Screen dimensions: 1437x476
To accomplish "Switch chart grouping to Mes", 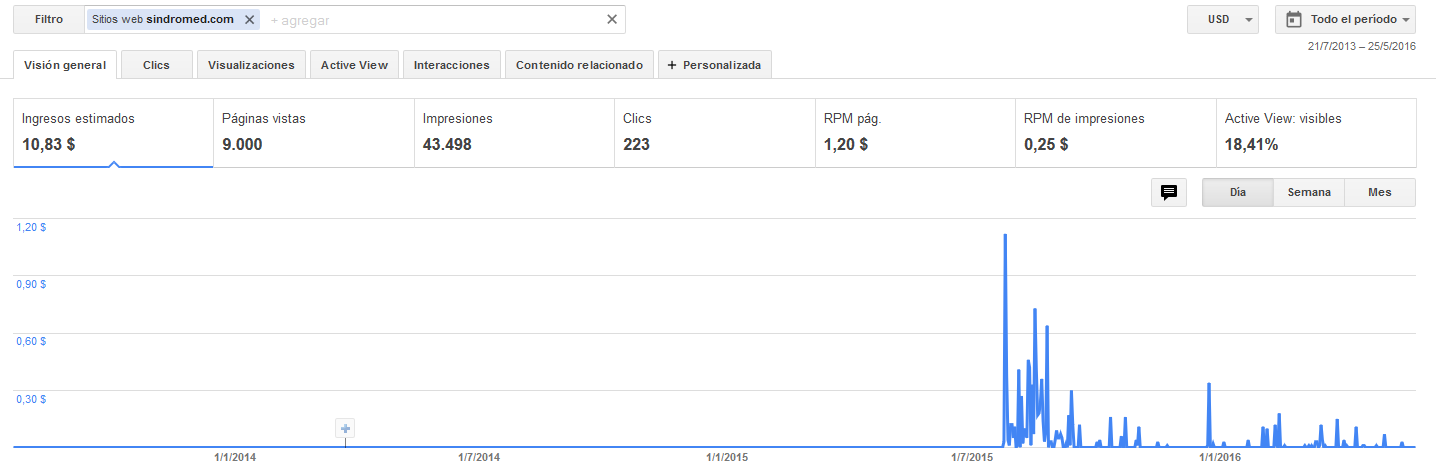I will (x=1380, y=192).
